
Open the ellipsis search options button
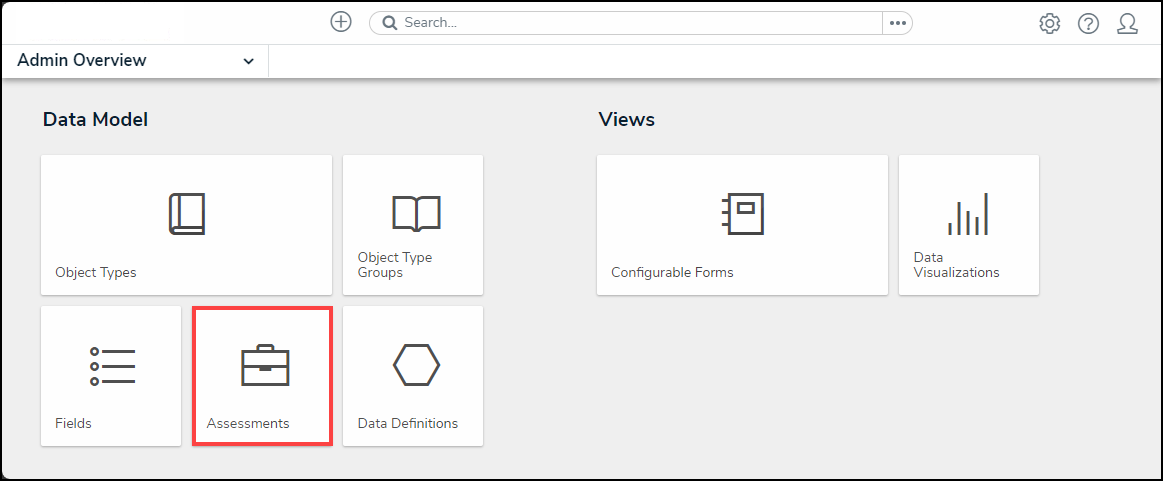click(x=897, y=23)
